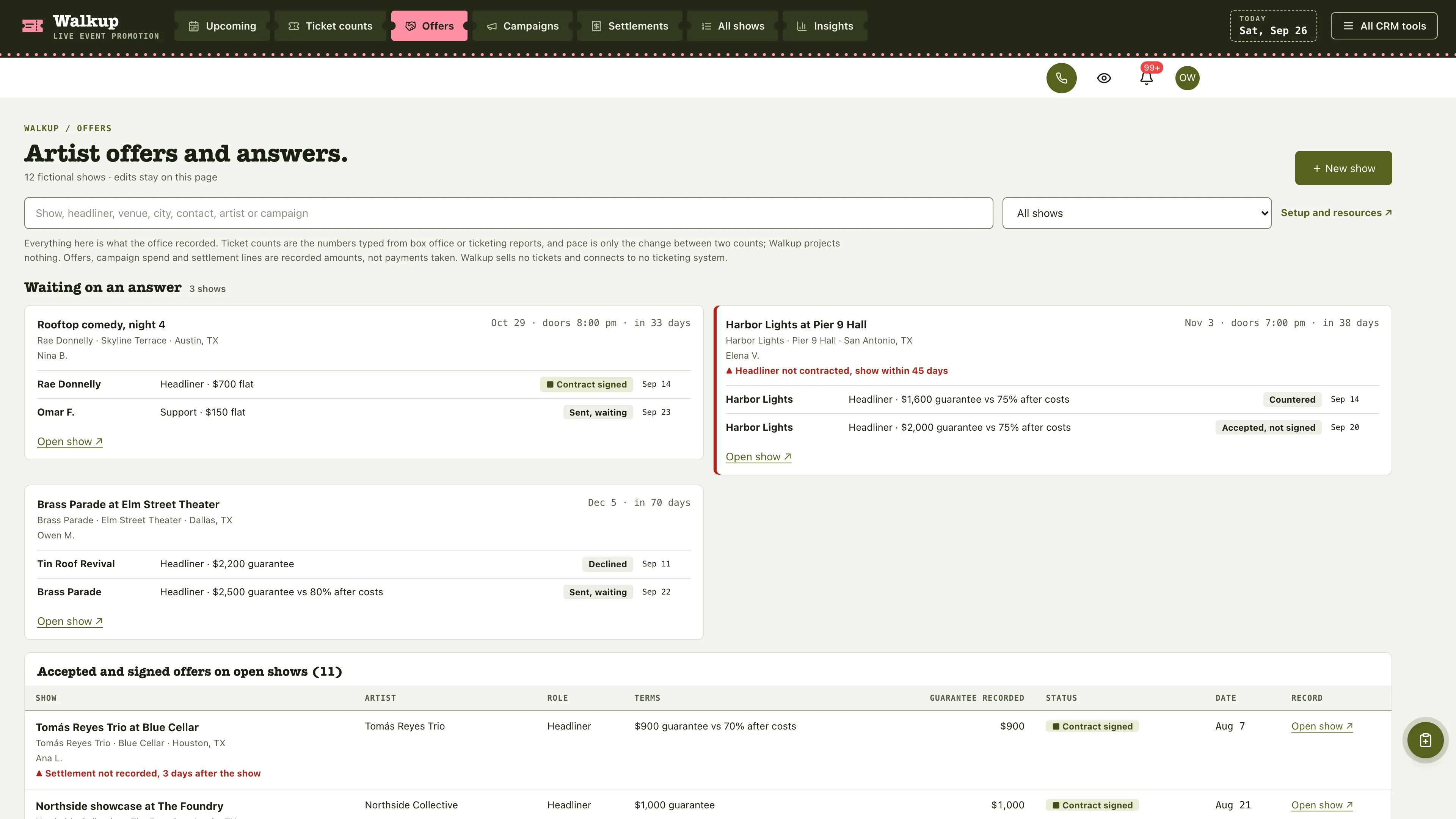Focus the show search field
The height and width of the screenshot is (819, 1456).
click(509, 213)
